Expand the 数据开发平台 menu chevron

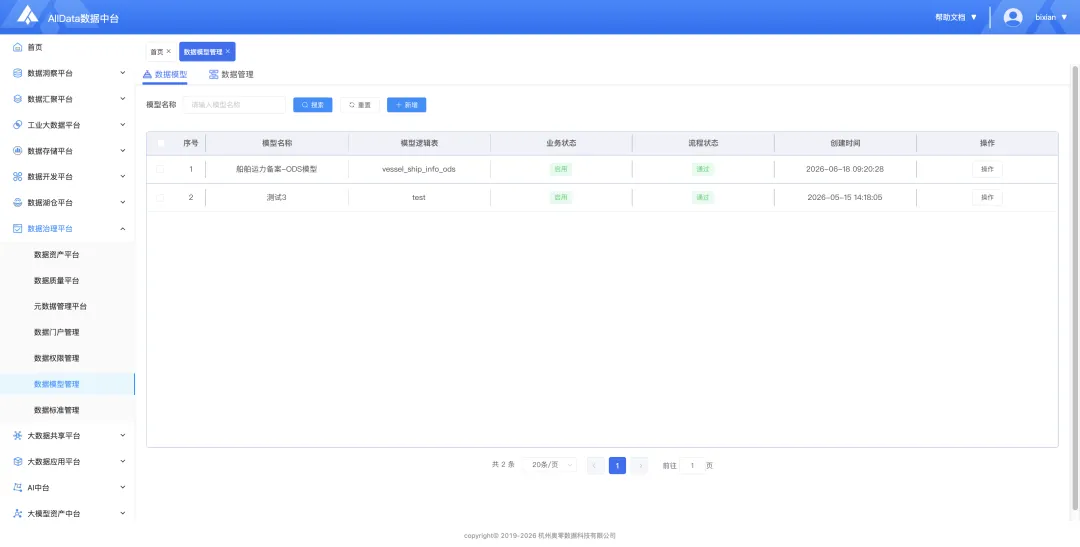[123, 176]
